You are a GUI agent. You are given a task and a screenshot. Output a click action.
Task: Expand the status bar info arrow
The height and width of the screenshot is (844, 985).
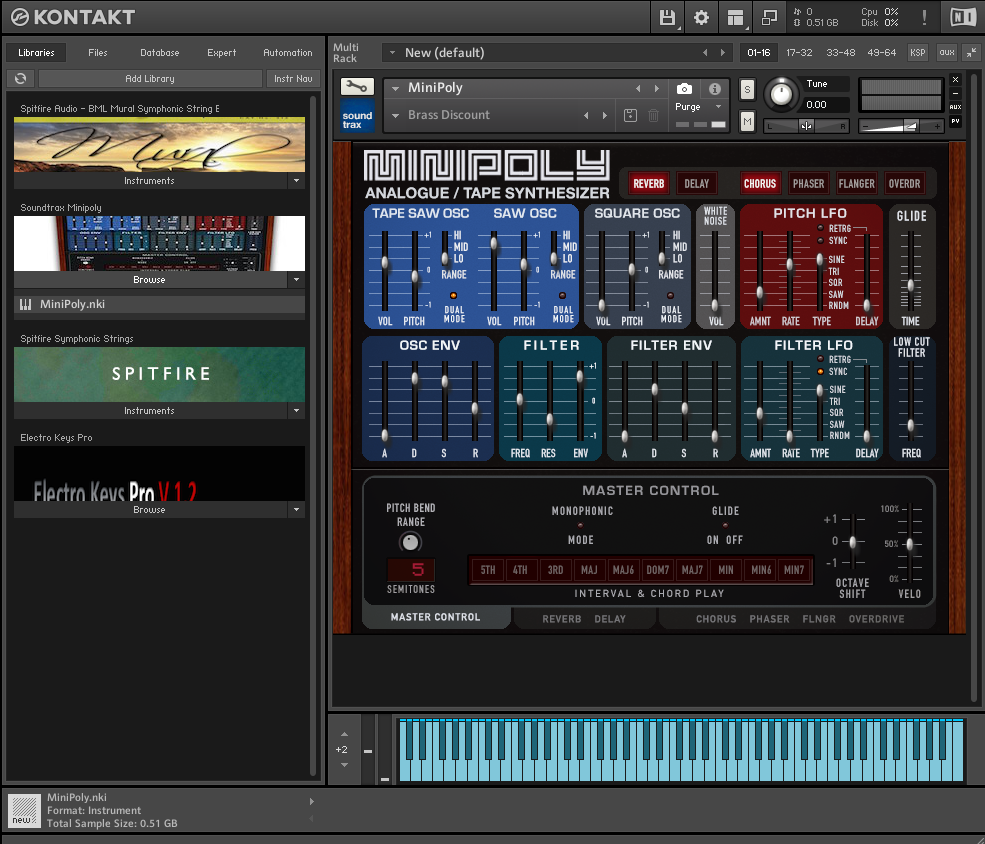point(311,801)
